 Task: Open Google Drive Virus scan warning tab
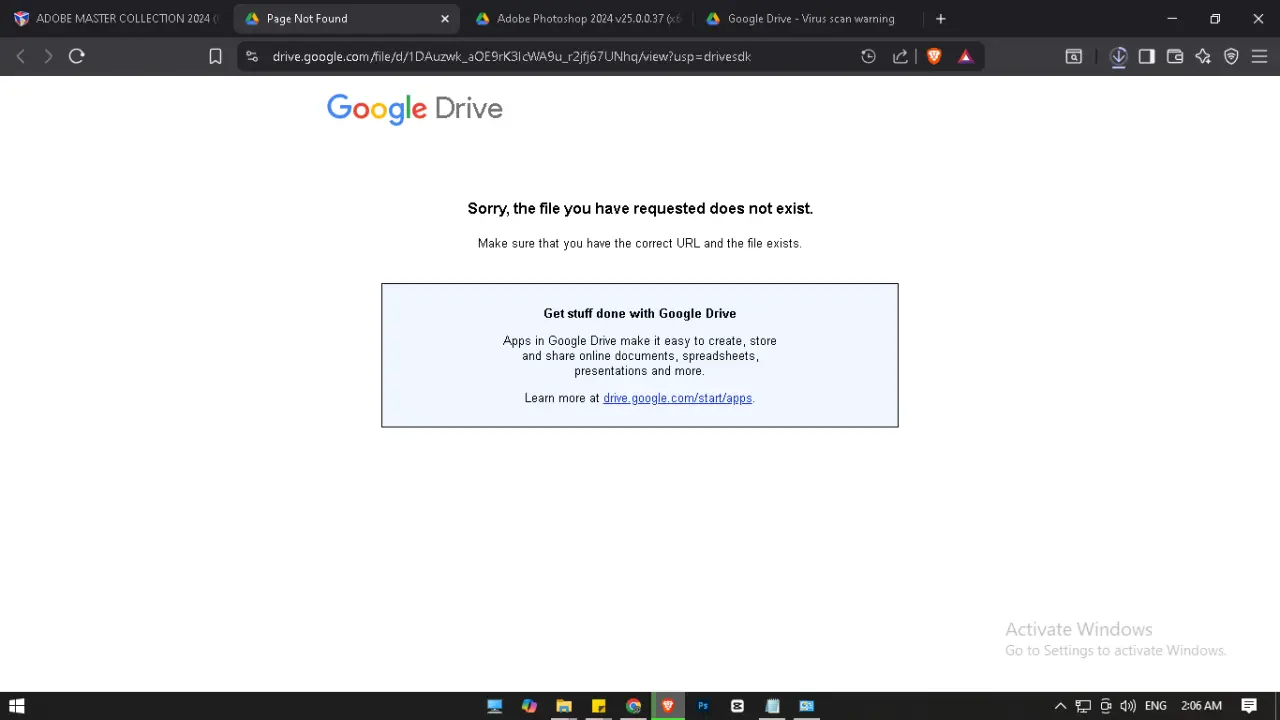[x=807, y=19]
